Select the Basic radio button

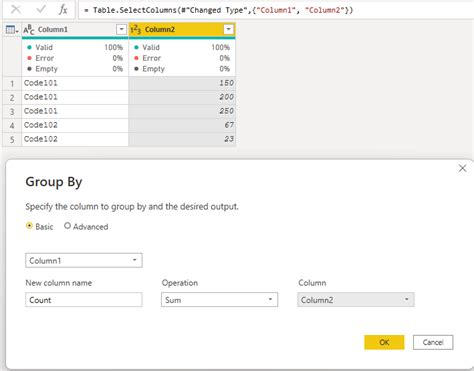29,226
